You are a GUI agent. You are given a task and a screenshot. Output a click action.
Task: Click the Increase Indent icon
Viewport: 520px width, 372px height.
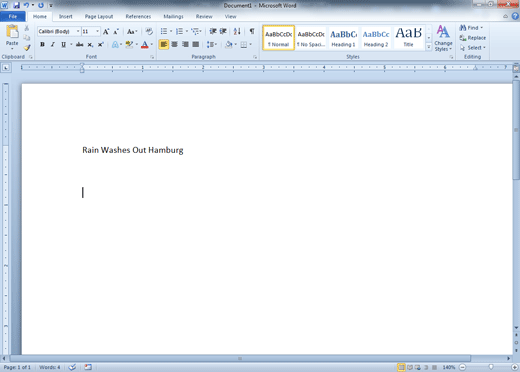click(x=223, y=31)
